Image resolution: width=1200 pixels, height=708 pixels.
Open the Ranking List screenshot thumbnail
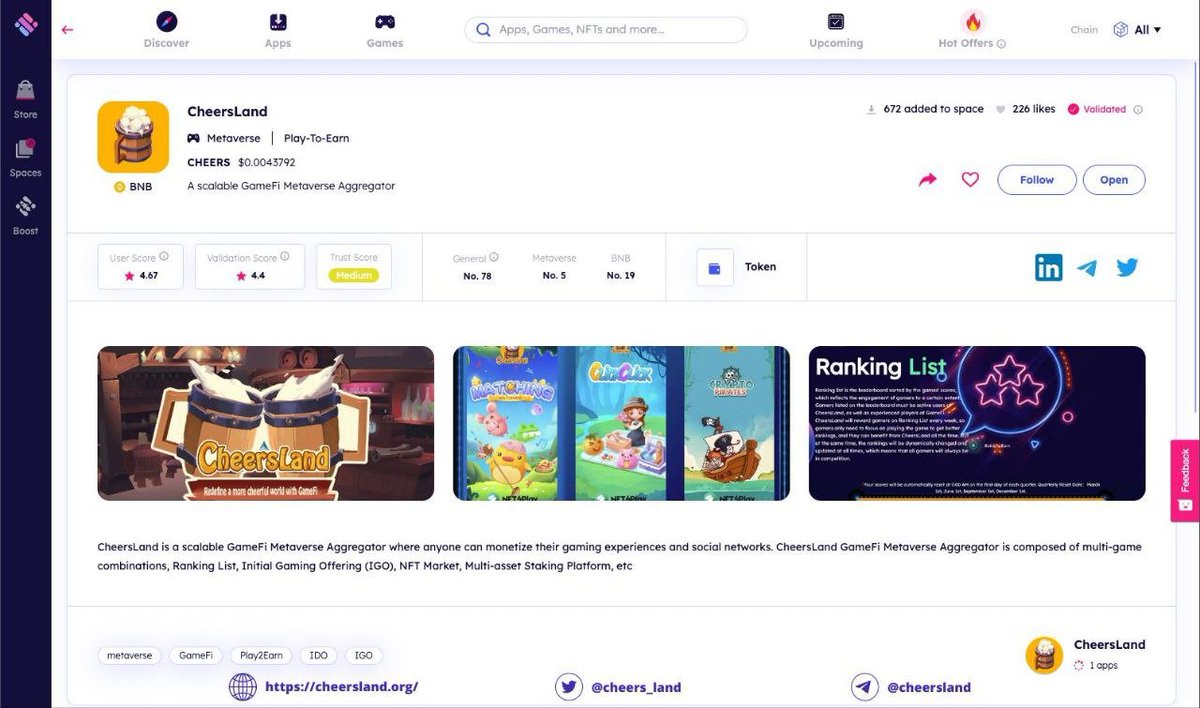pyautogui.click(x=977, y=423)
